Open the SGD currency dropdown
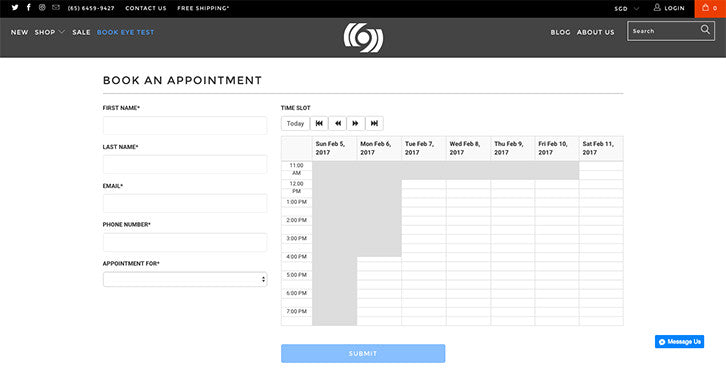Screen dimensions: 726x370 coord(626,8)
